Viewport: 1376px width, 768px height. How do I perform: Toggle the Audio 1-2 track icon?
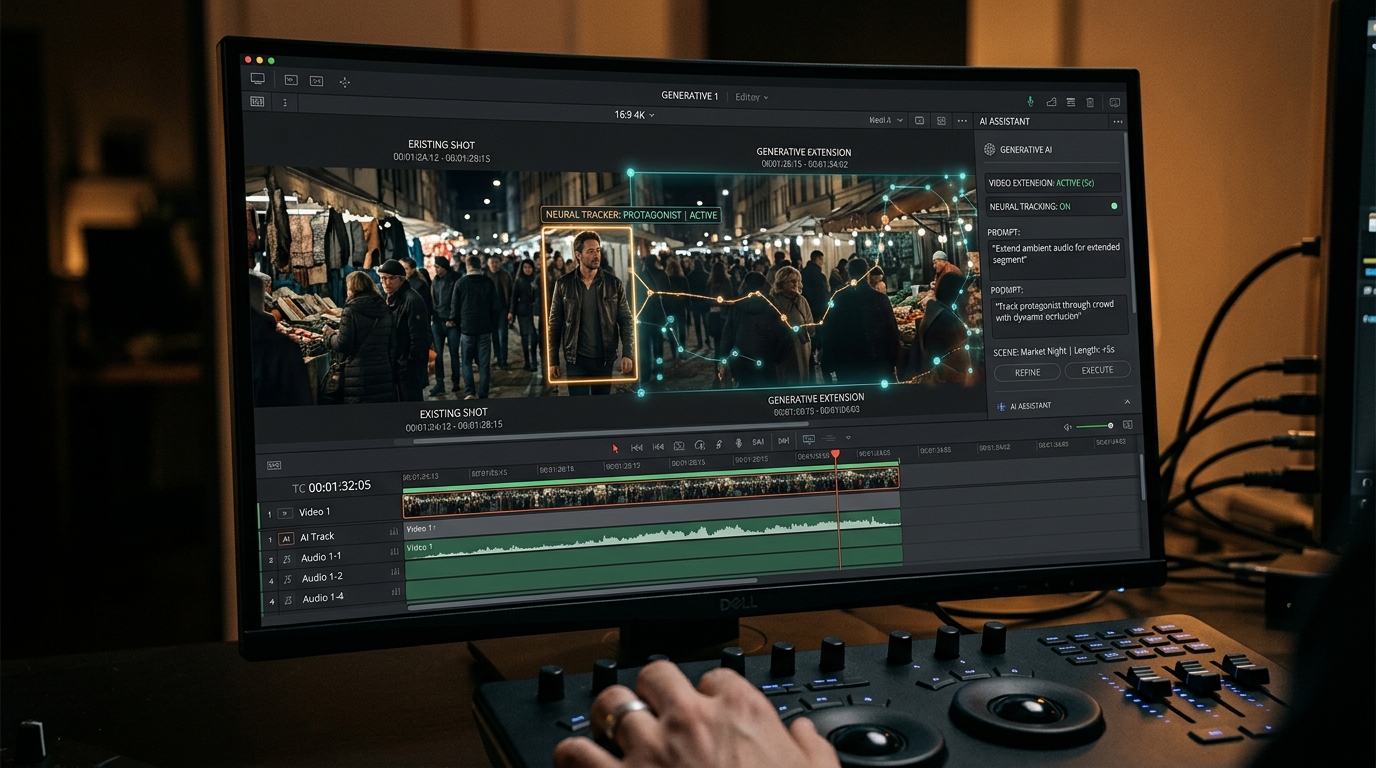pyautogui.click(x=287, y=578)
